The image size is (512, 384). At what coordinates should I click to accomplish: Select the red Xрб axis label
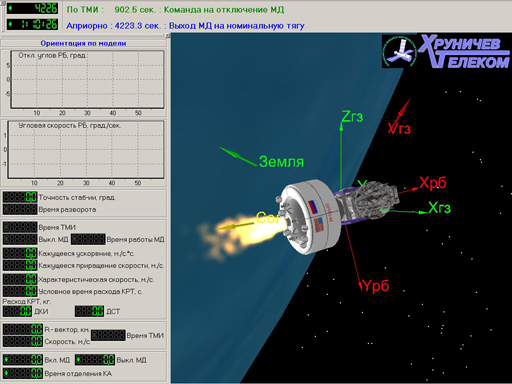pos(433,182)
